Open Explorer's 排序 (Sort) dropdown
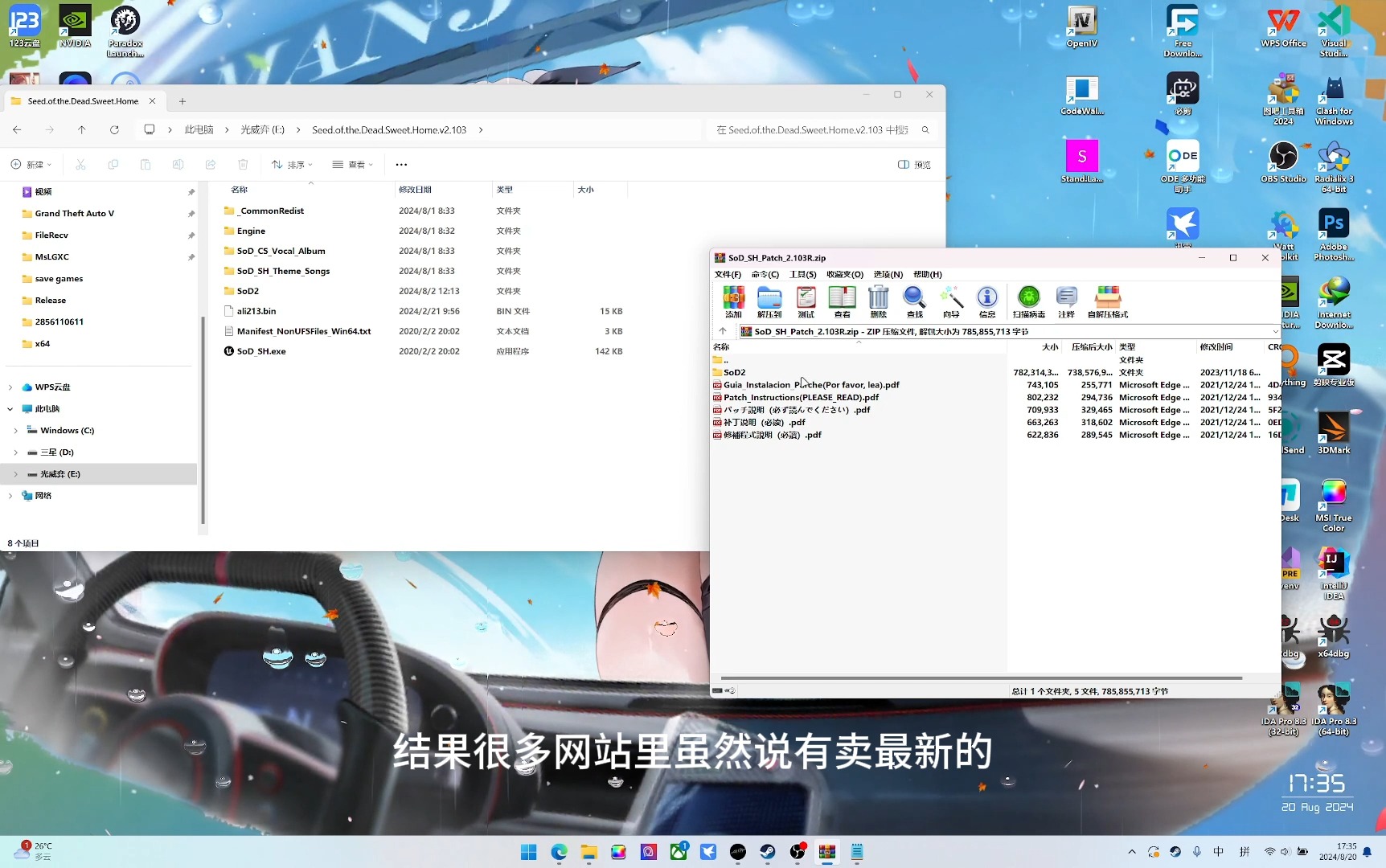Screen dimensions: 1386x868 coord(292,164)
